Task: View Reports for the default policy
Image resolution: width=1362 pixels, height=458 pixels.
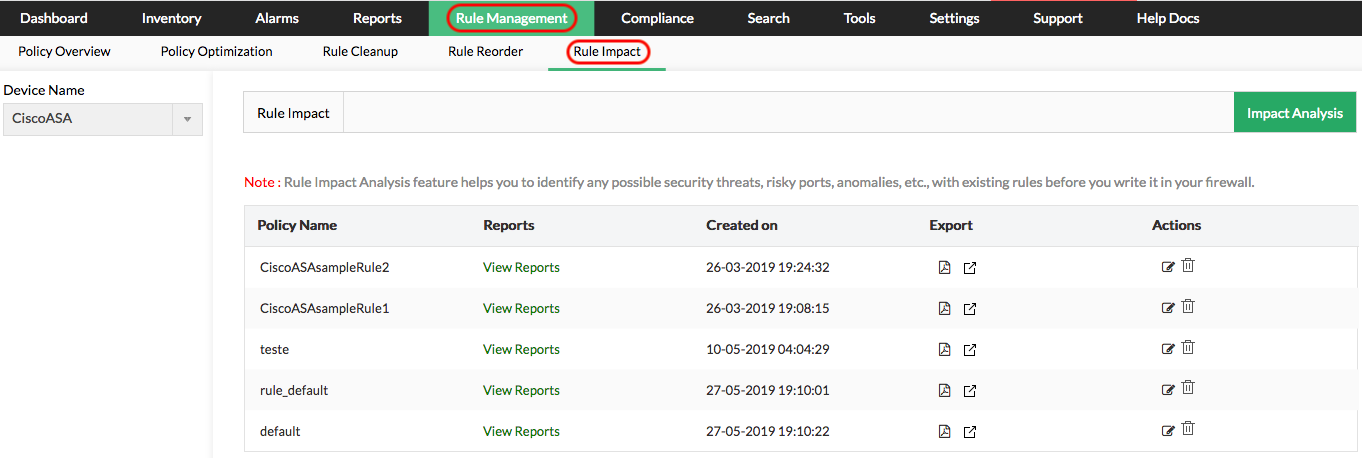Action: tap(521, 432)
